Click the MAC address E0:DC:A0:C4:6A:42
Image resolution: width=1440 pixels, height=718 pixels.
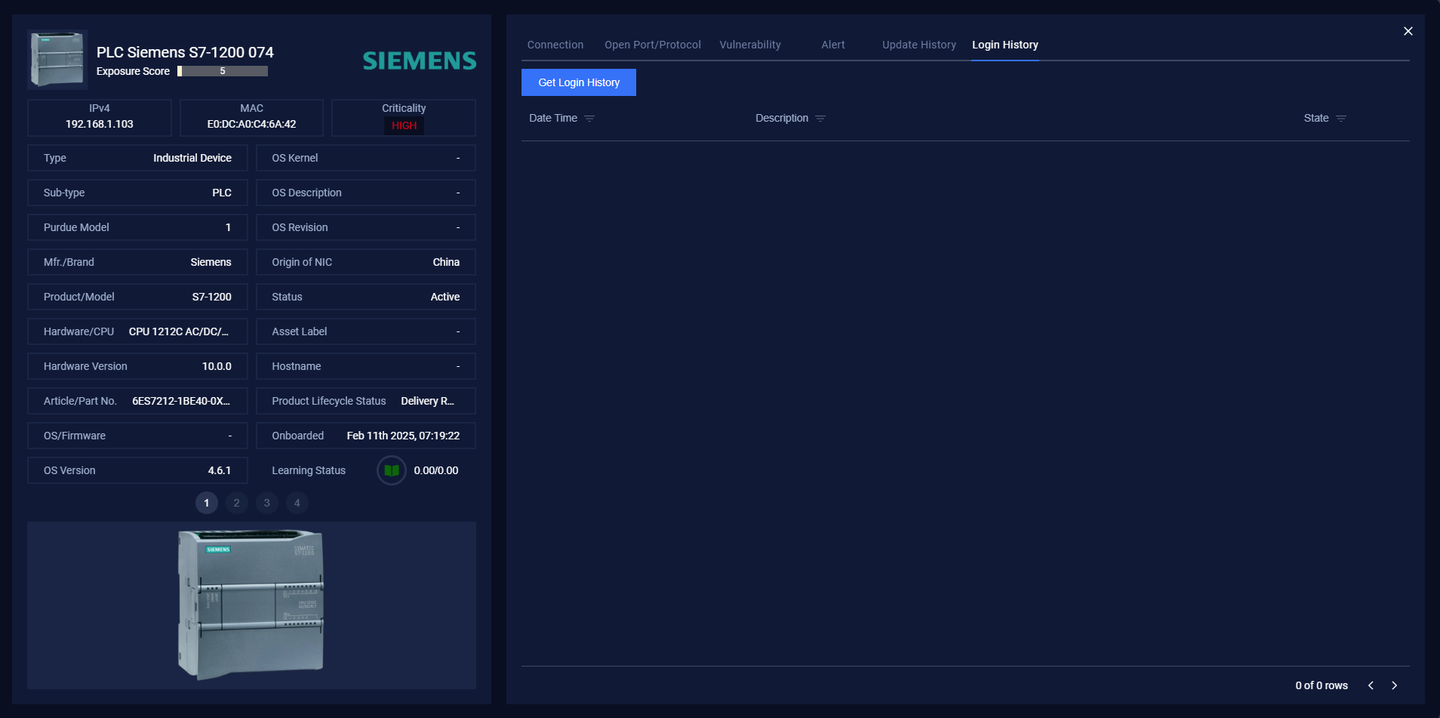coord(251,124)
